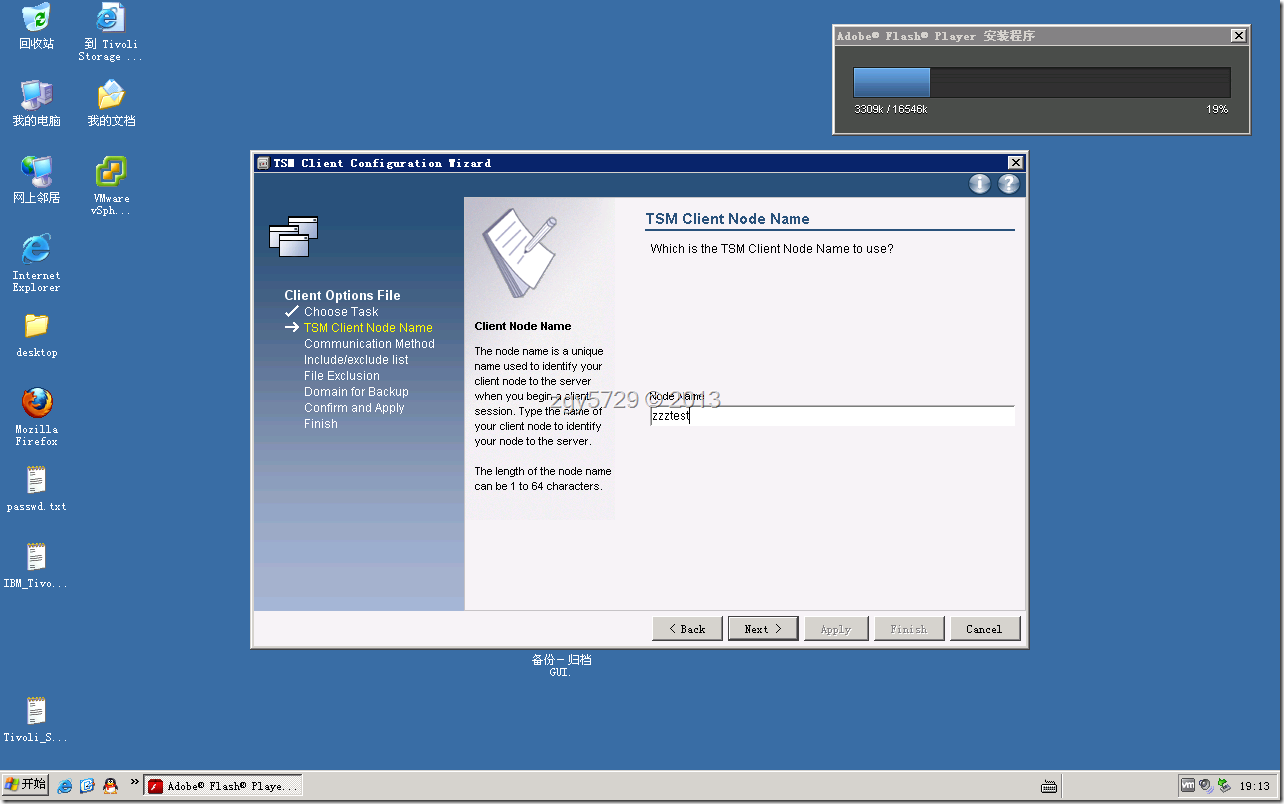The width and height of the screenshot is (1284, 804).
Task: Open the Recycle Bin (回收站) desktop icon
Action: pos(36,26)
